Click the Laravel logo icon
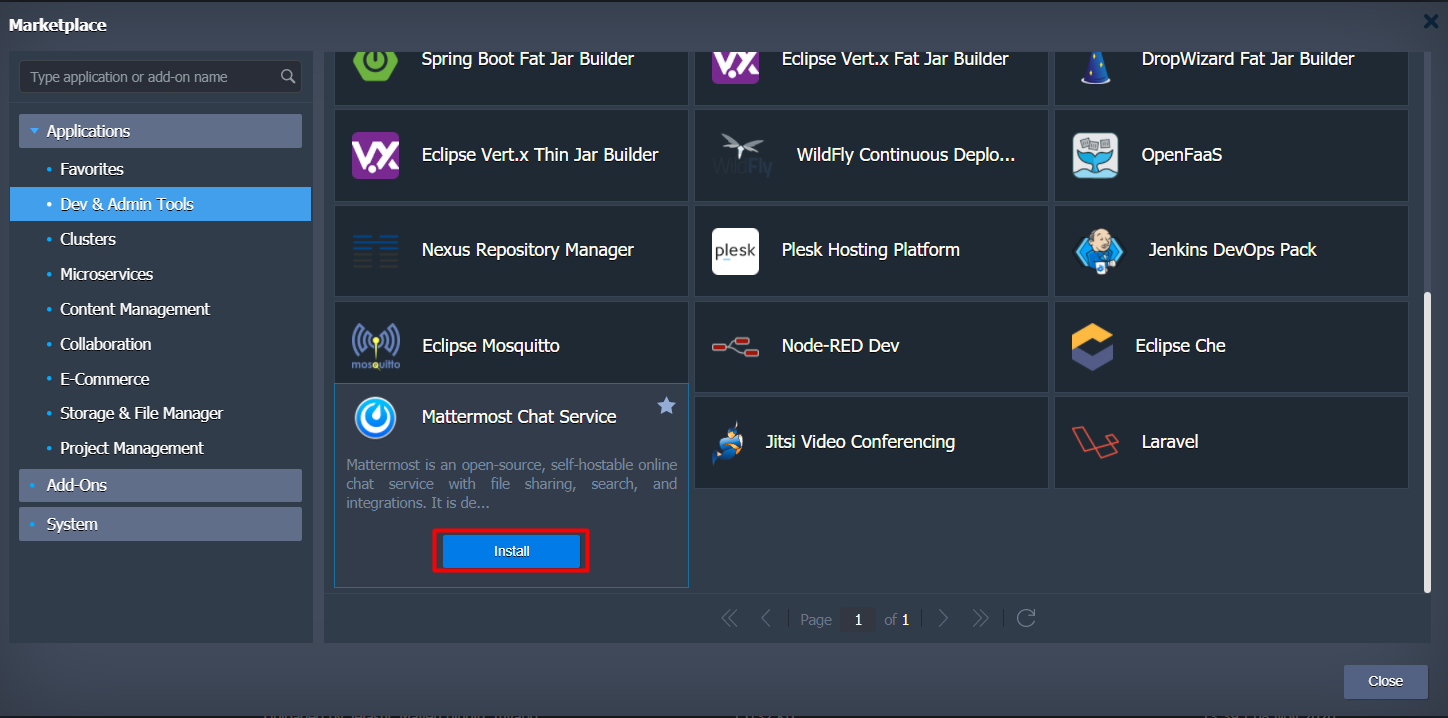The height and width of the screenshot is (718, 1448). coord(1095,442)
